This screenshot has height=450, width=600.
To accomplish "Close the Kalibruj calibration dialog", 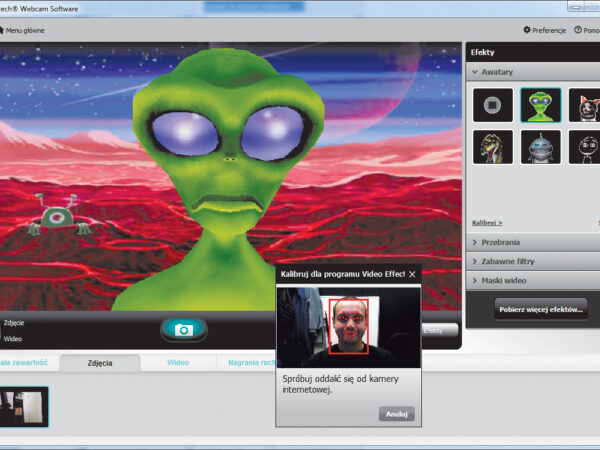I will pos(412,273).
